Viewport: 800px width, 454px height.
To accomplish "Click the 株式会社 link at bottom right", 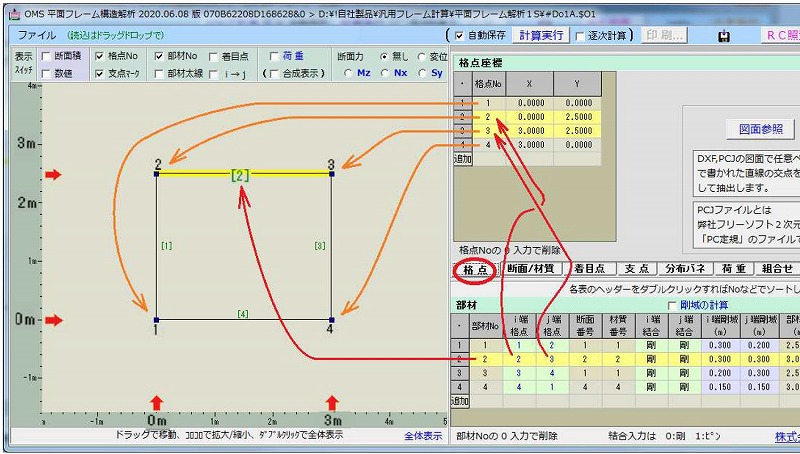I will pyautogui.click(x=787, y=437).
